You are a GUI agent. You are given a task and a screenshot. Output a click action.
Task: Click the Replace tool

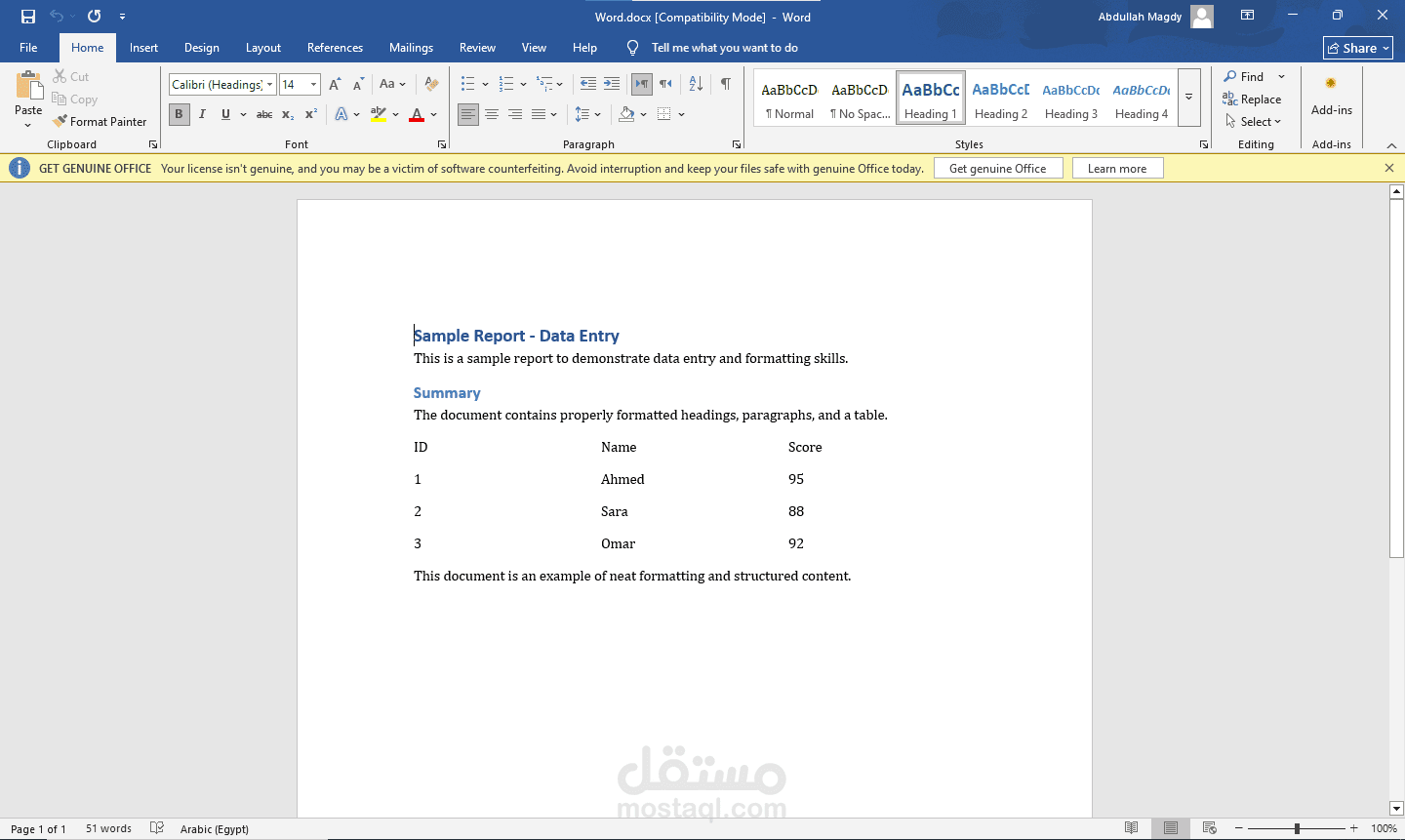[1252, 100]
